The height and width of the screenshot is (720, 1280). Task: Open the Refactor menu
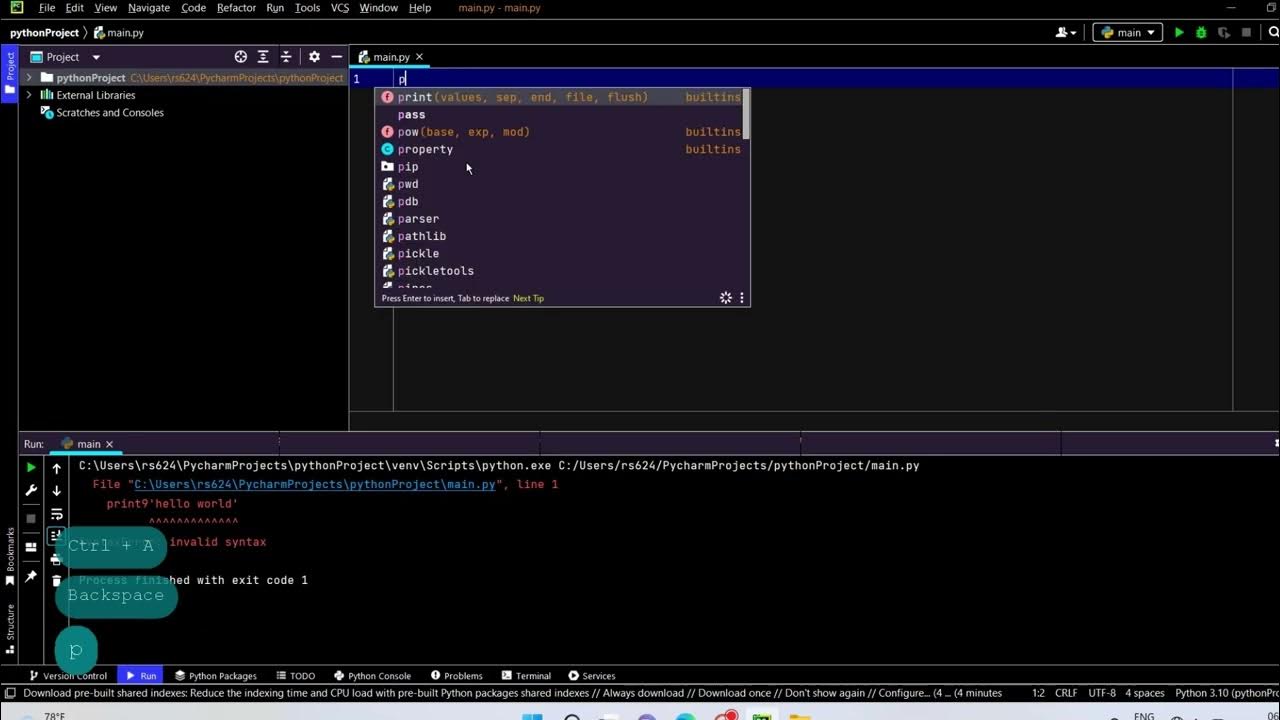coord(236,8)
